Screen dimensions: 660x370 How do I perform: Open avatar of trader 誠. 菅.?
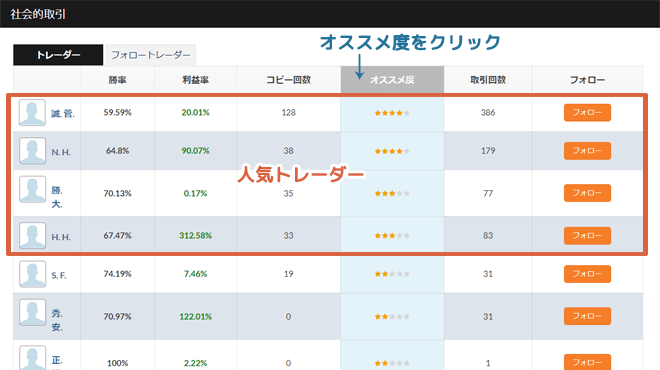pyautogui.click(x=32, y=112)
